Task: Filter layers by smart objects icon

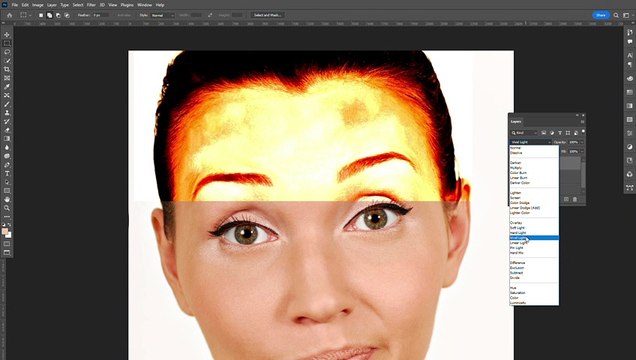Action: click(x=576, y=133)
